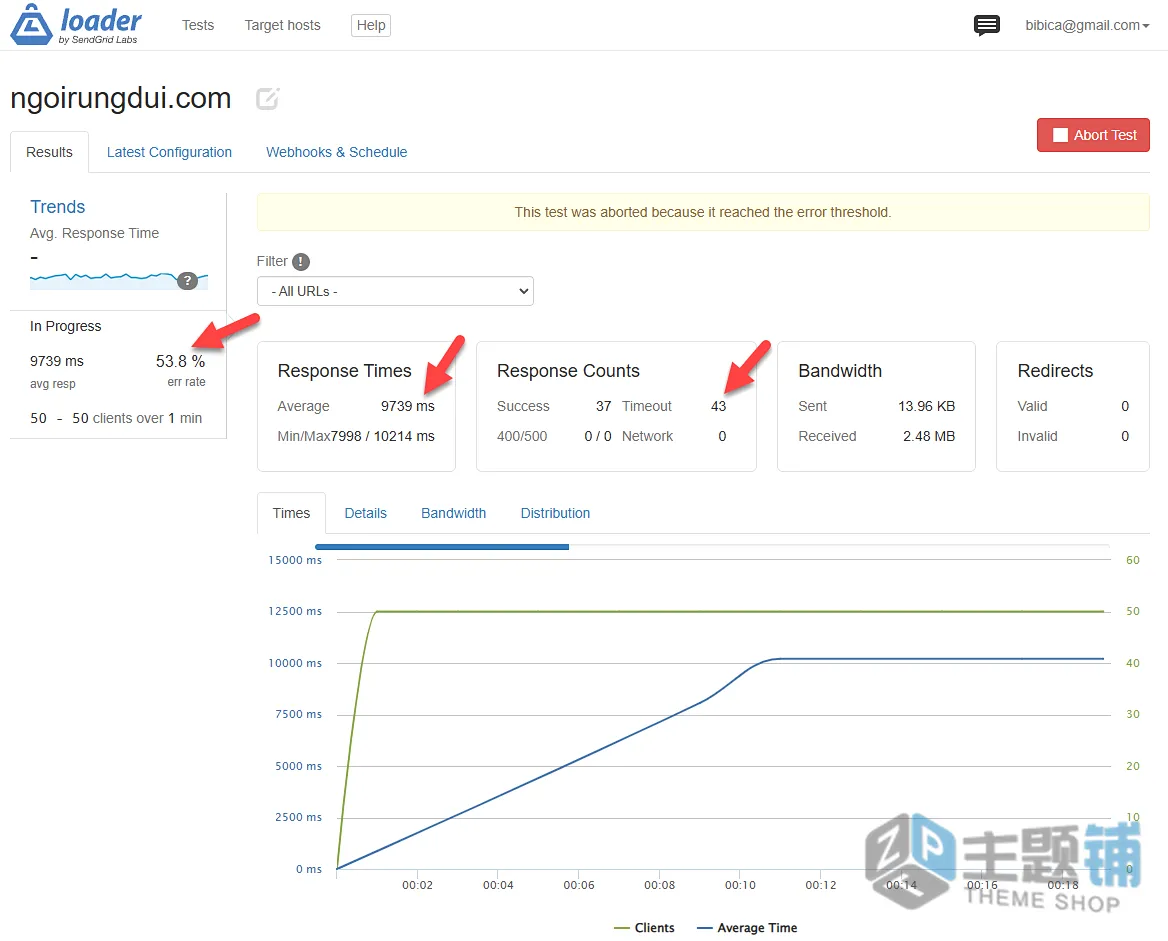This screenshot has height=941, width=1168.
Task: Click the Trends heading link
Action: (x=57, y=206)
